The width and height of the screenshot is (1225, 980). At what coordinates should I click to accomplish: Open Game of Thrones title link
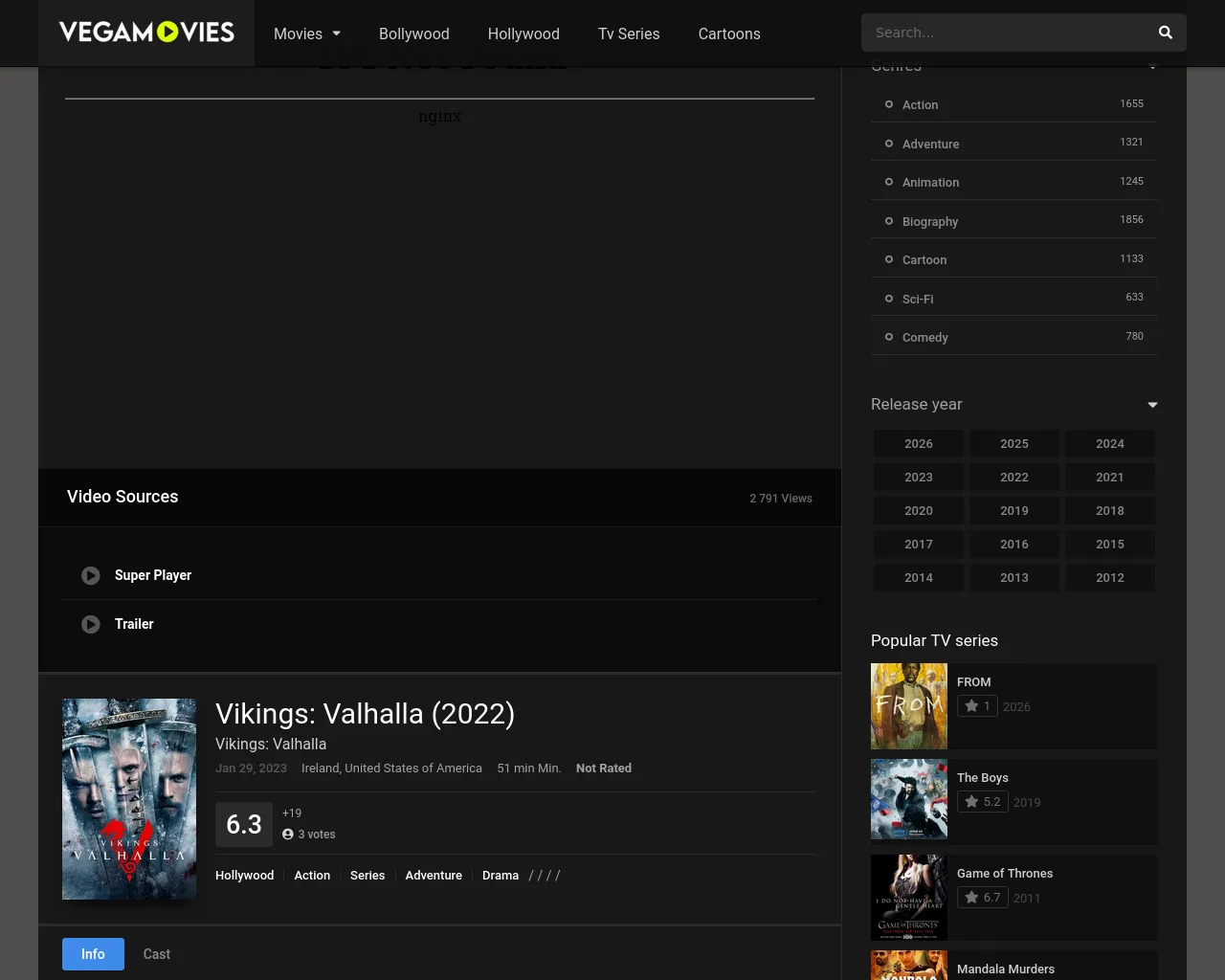1005,874
